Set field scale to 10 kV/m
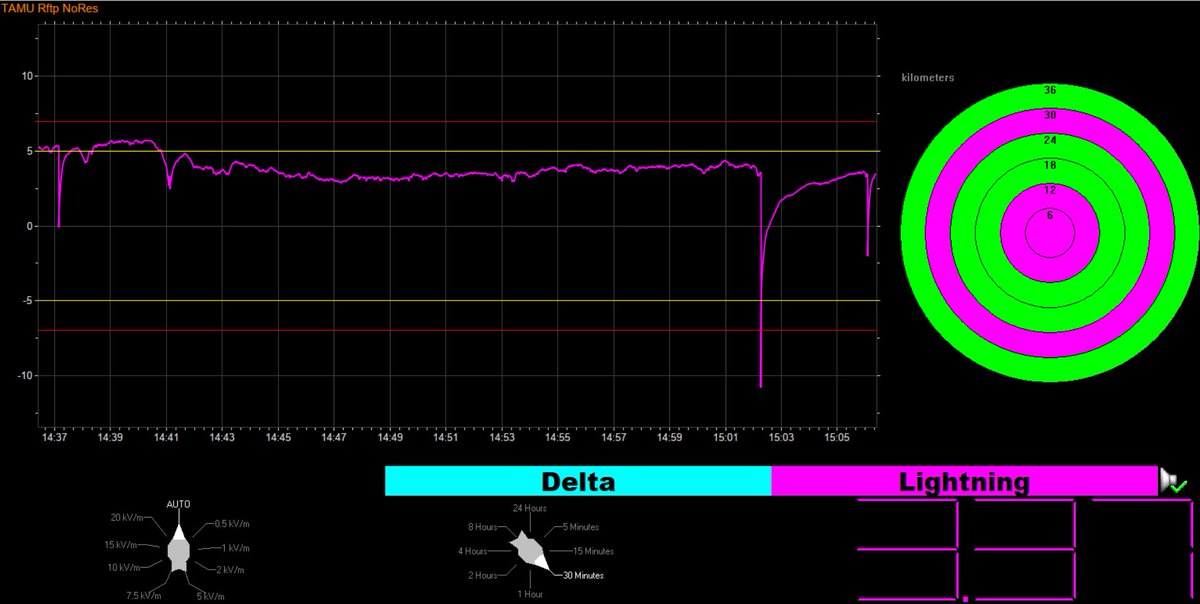This screenshot has height=604, width=1200. coord(123,568)
